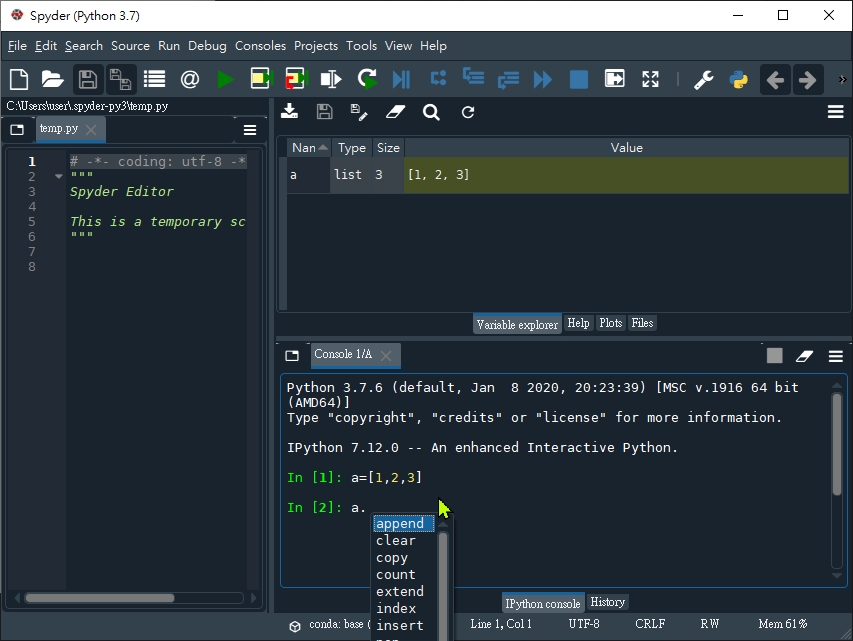Image resolution: width=853 pixels, height=641 pixels.
Task: Click the console vertical scrollbar thumb
Action: 837,444
